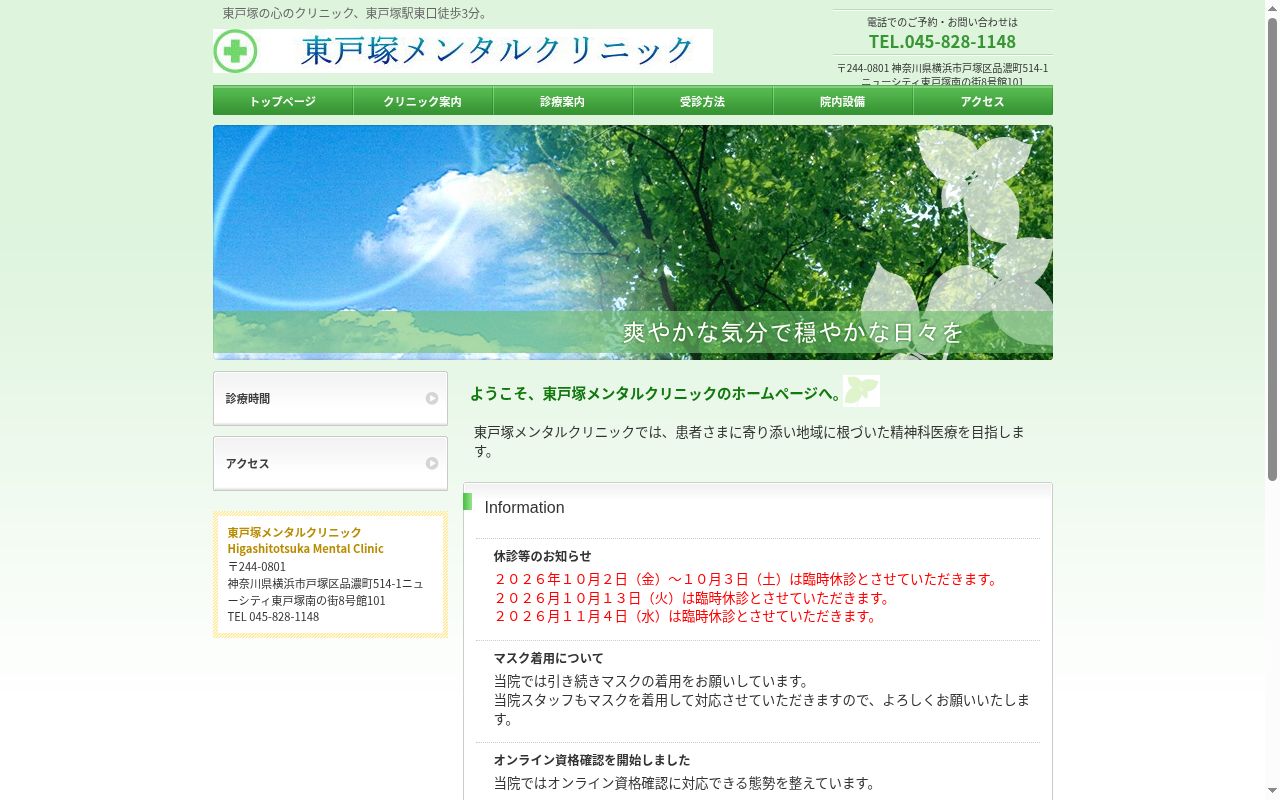
Task: Open the トップページ navigation tab
Action: point(283,101)
